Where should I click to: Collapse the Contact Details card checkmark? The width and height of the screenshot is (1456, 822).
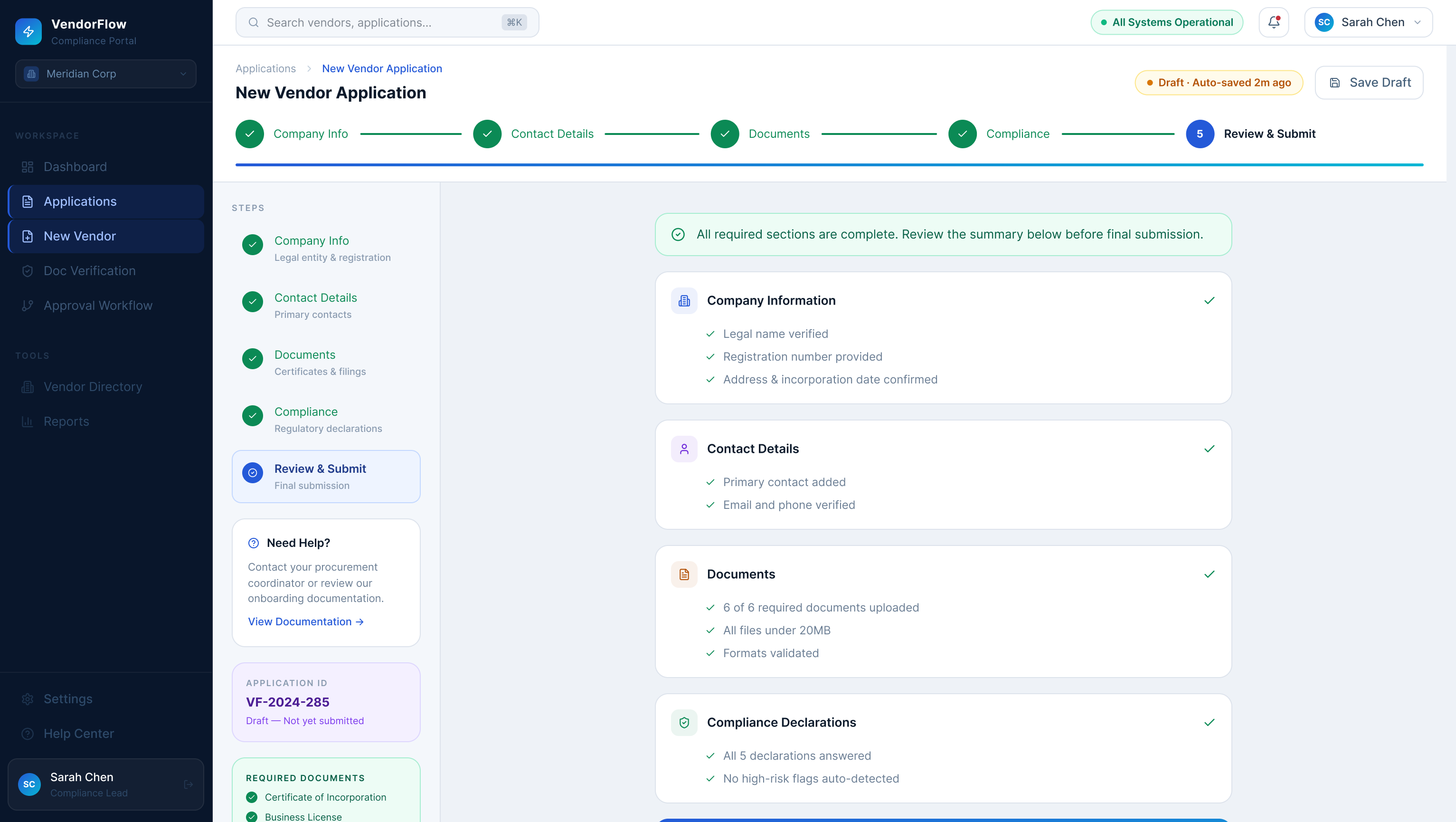coord(1209,449)
